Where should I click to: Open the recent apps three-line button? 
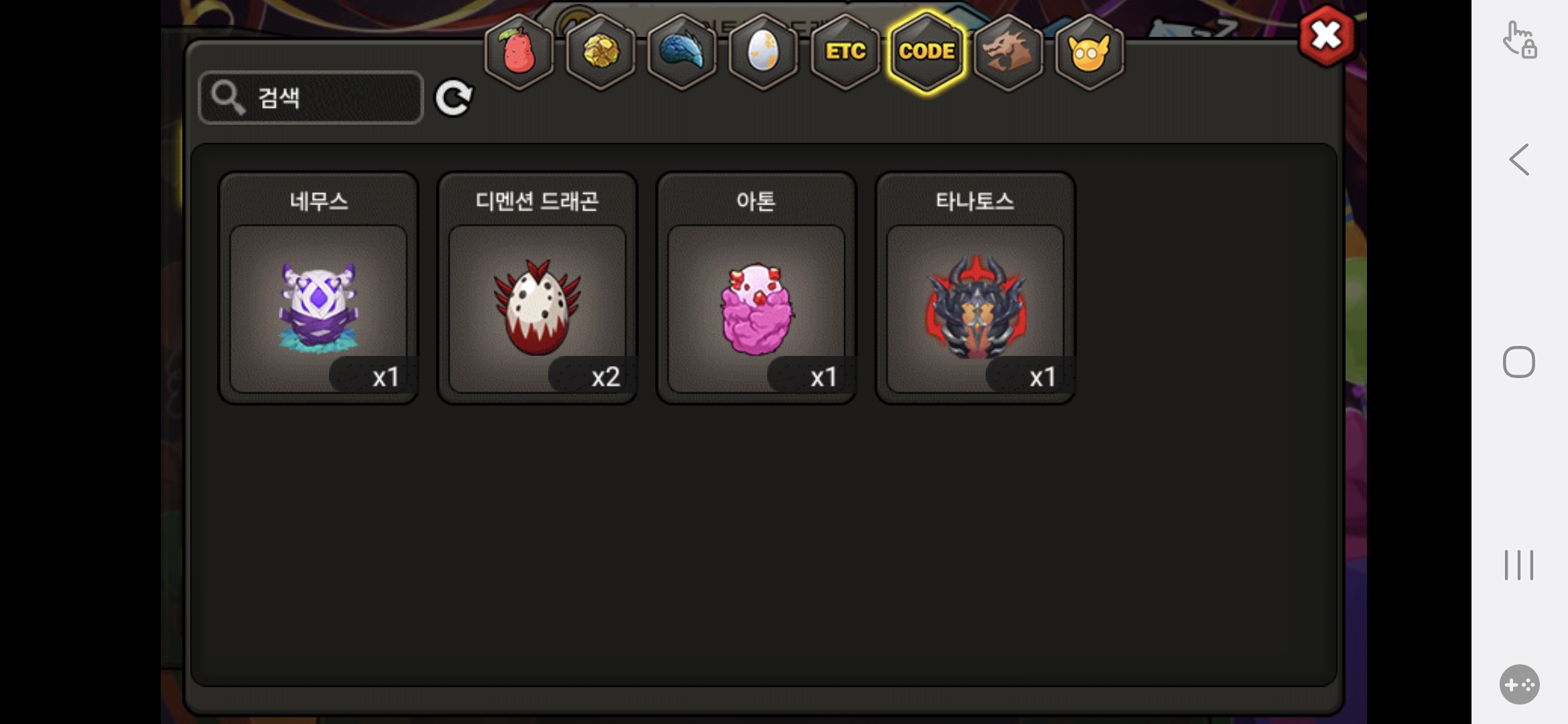(1519, 565)
